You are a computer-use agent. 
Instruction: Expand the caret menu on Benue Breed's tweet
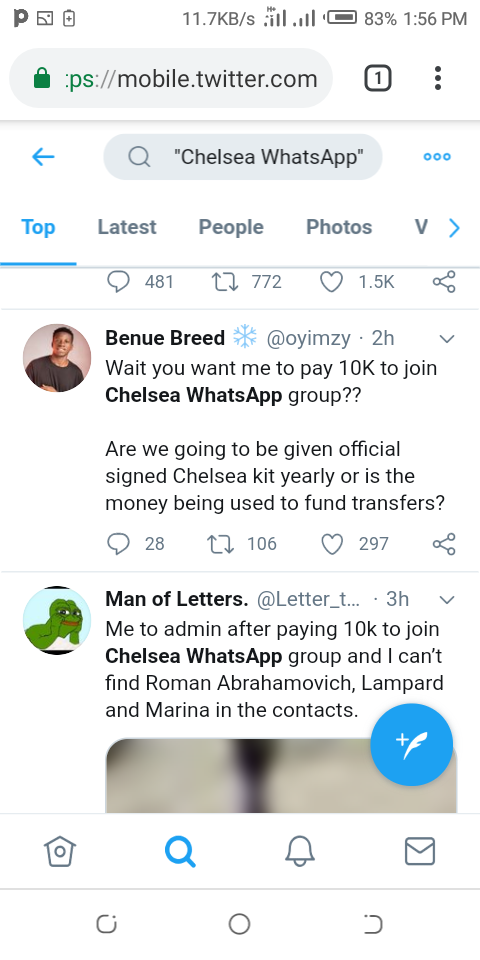448,339
